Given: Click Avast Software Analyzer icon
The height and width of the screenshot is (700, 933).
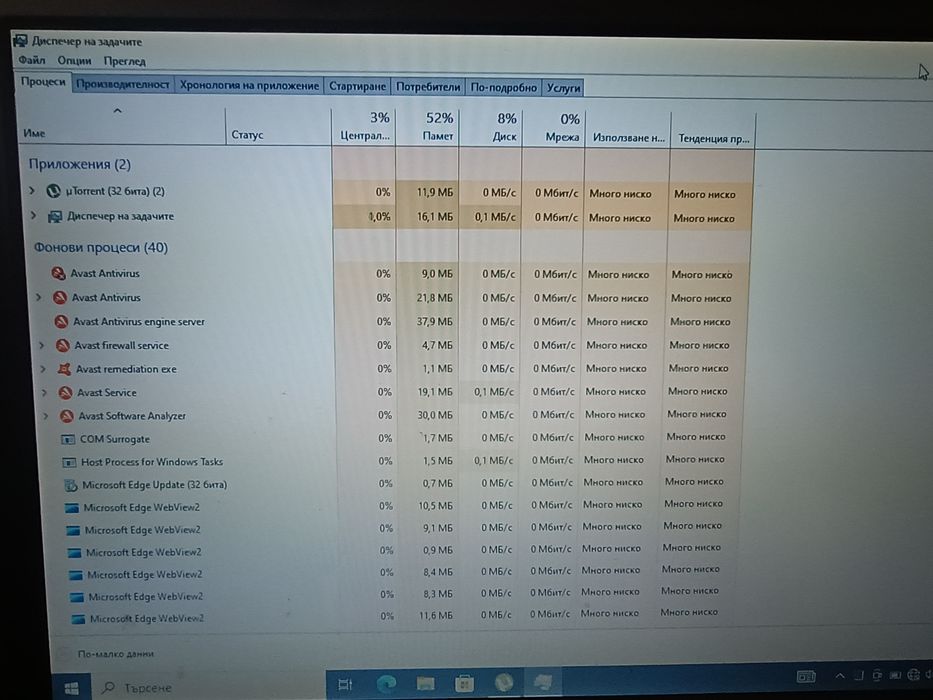Looking at the screenshot, I should pyautogui.click(x=67, y=416).
